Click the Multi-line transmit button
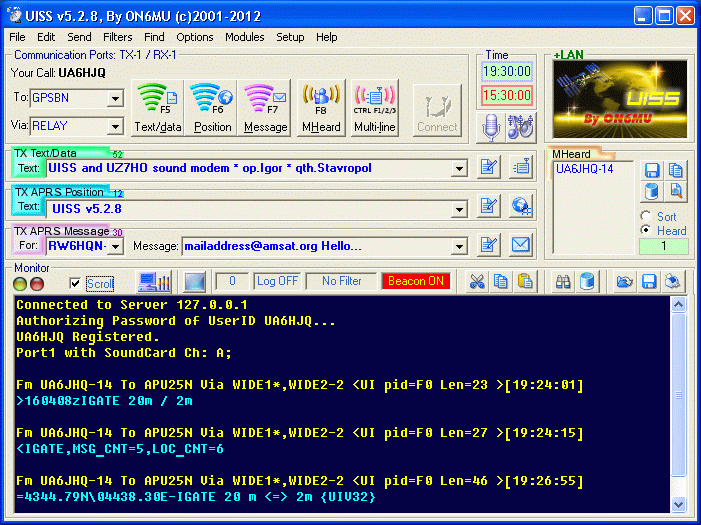Viewport: 701px width, 525px height. coord(375,109)
